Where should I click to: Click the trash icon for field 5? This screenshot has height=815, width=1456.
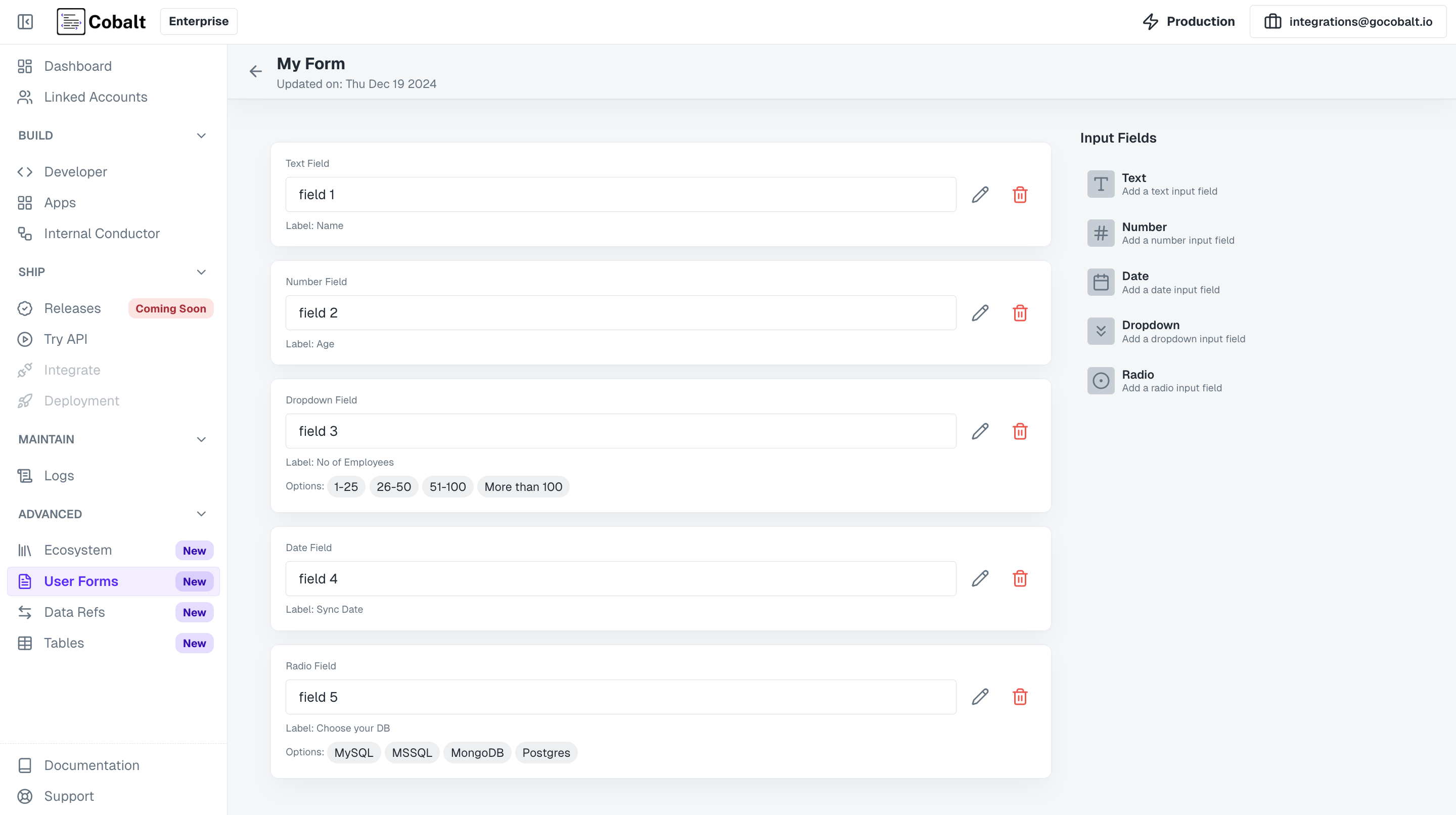pos(1020,696)
